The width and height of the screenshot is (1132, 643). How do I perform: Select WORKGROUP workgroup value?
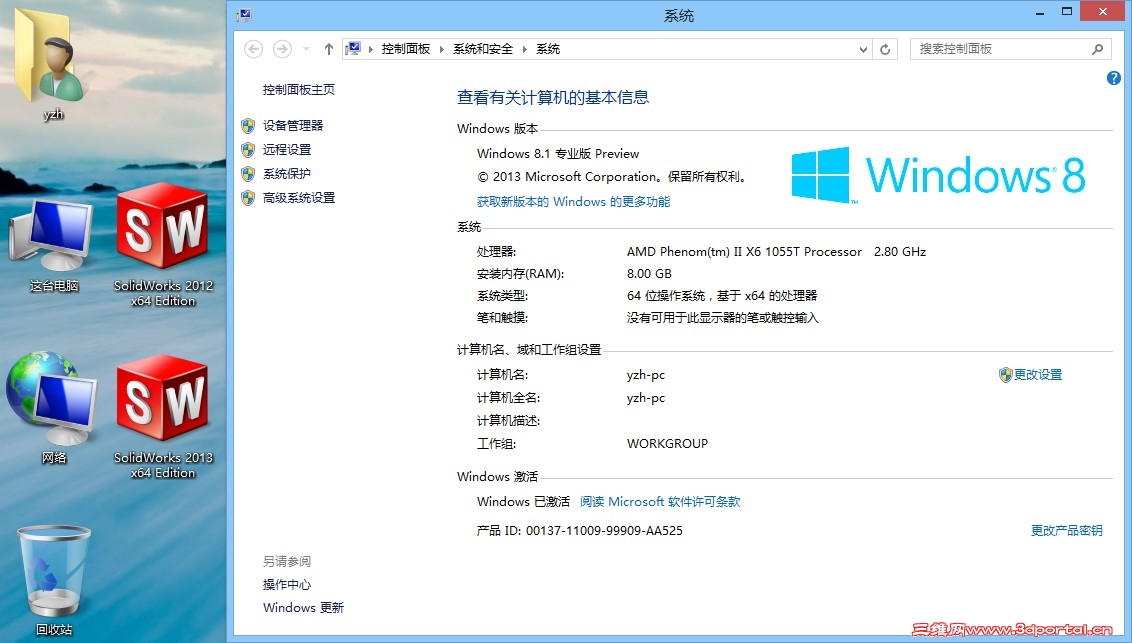667,444
